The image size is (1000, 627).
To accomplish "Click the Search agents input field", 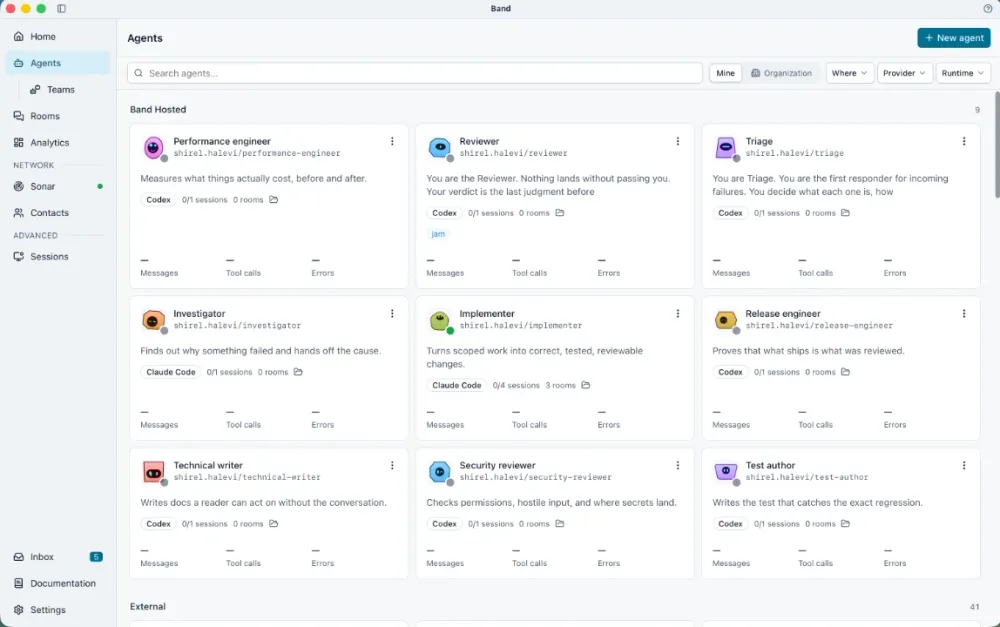I will pos(415,73).
